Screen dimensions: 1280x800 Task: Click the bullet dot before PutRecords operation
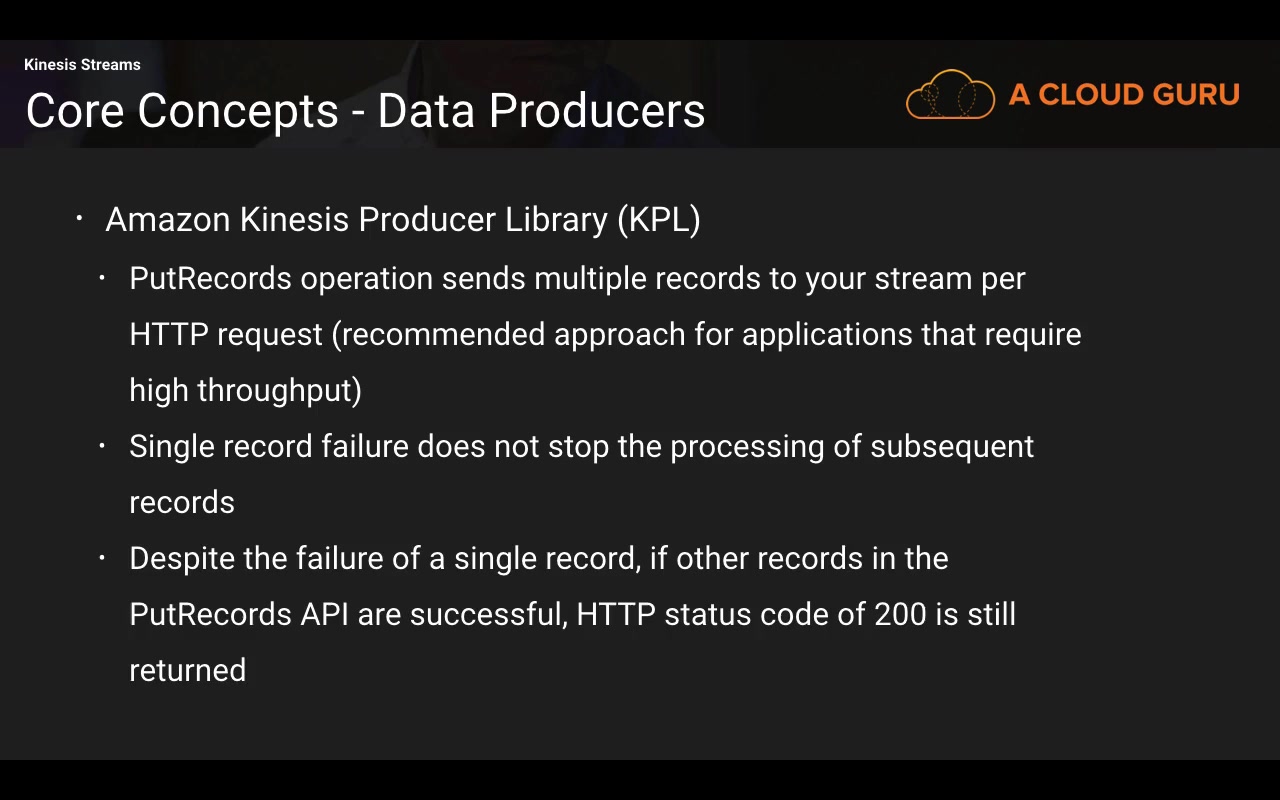click(x=103, y=276)
